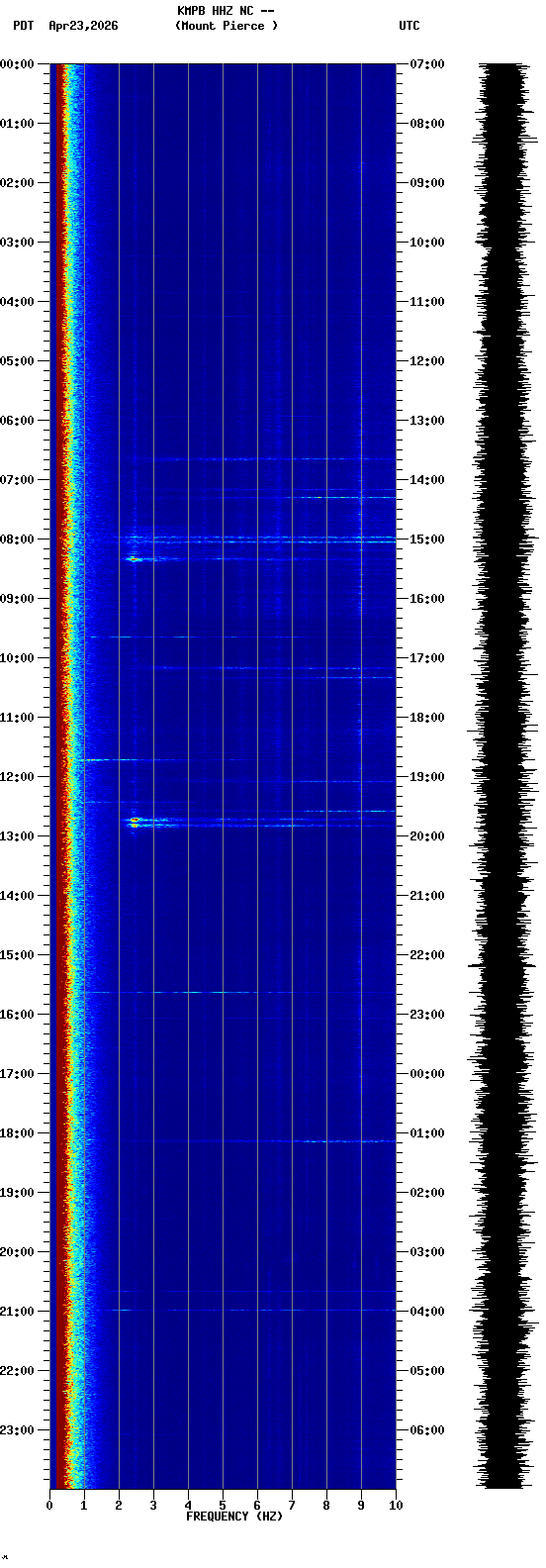Screen dimensions: 546x1568
Task: Click the 'PDT' timezone label
Action: pyautogui.click(x=24, y=26)
